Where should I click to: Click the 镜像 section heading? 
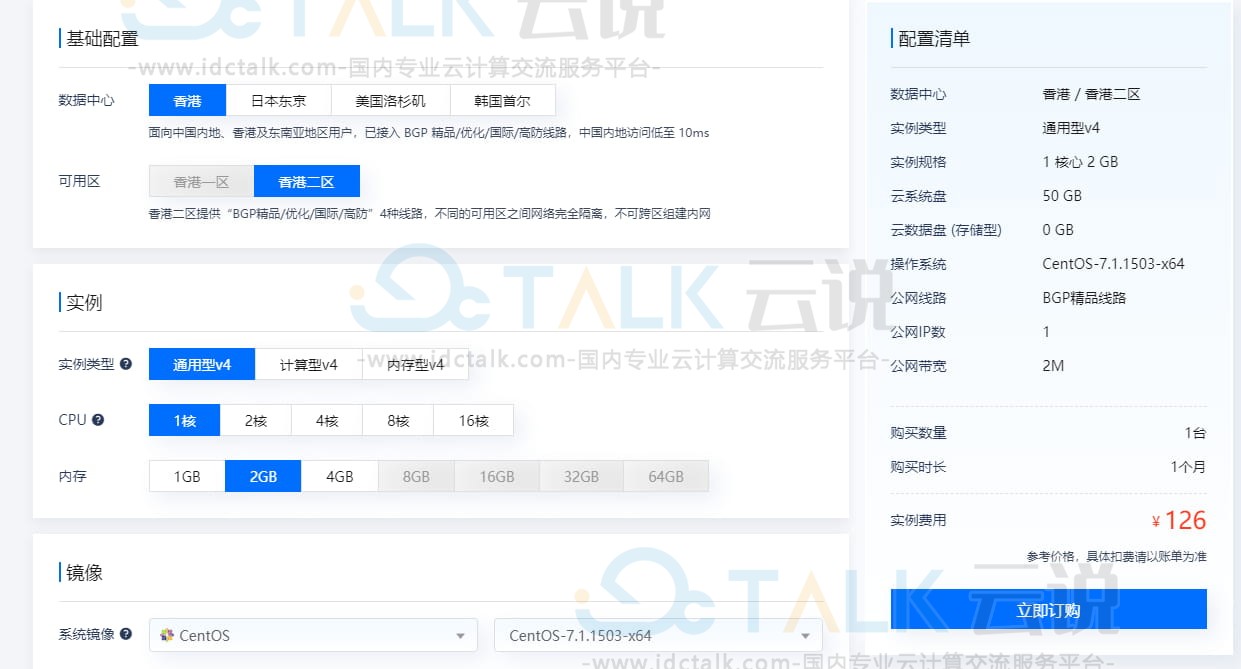(x=84, y=573)
